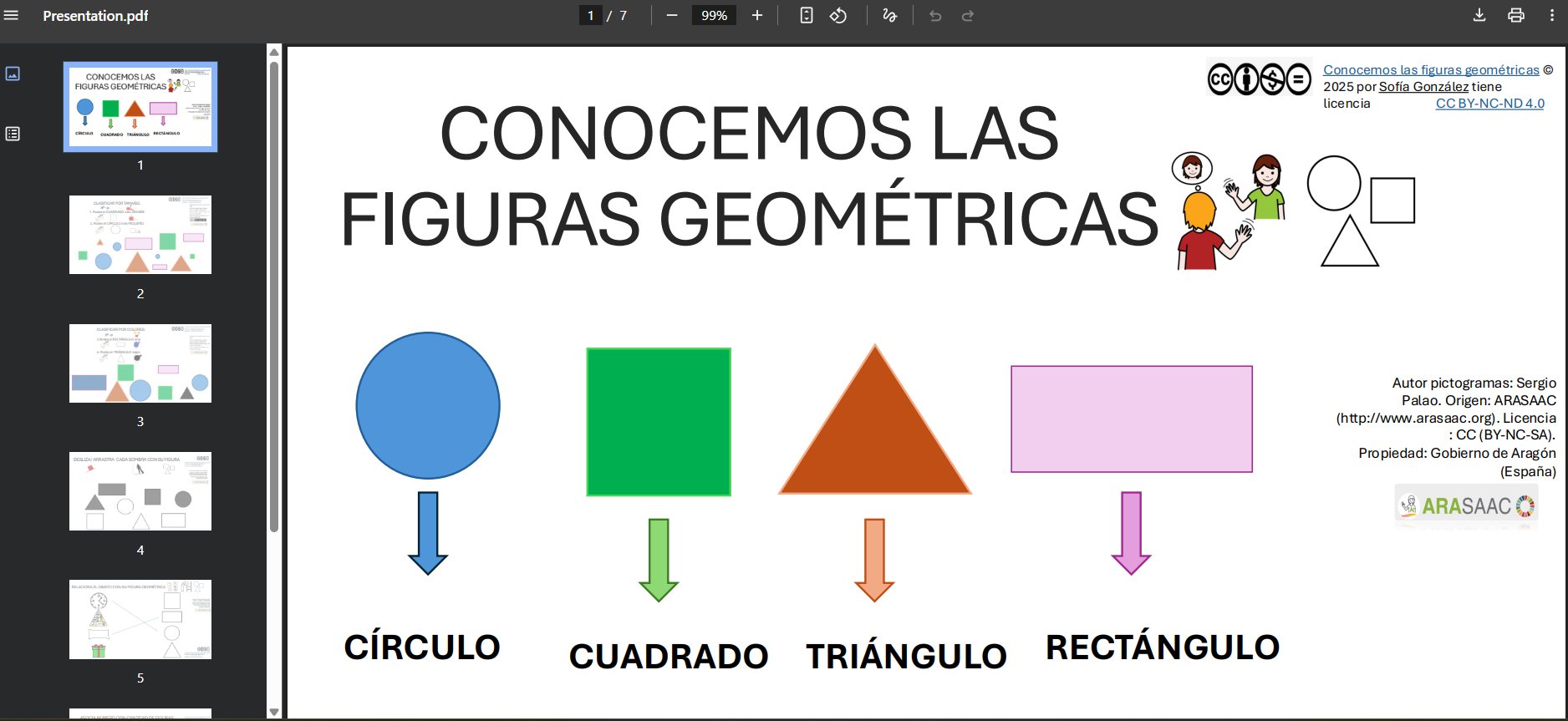Screen dimensions: 1568x721
Task: Click the 99% zoom level field
Action: (x=714, y=15)
